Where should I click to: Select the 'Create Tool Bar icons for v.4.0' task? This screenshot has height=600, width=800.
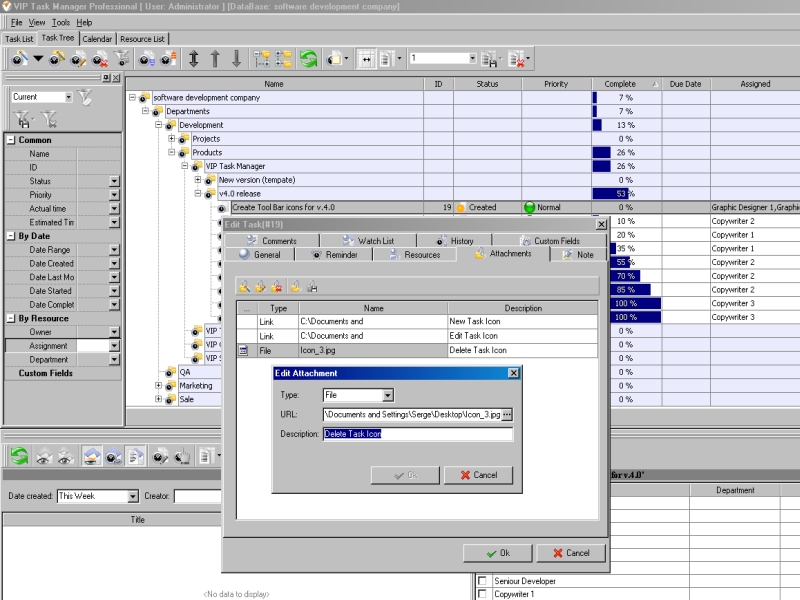point(327,208)
